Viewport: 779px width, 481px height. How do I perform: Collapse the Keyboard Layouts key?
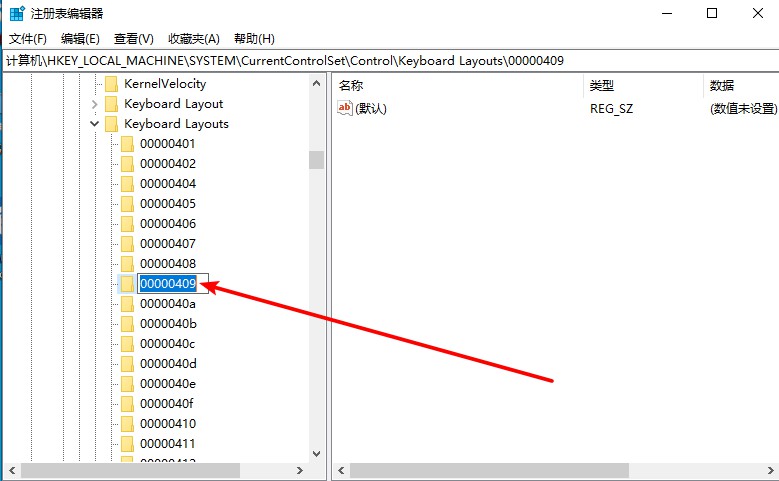94,124
